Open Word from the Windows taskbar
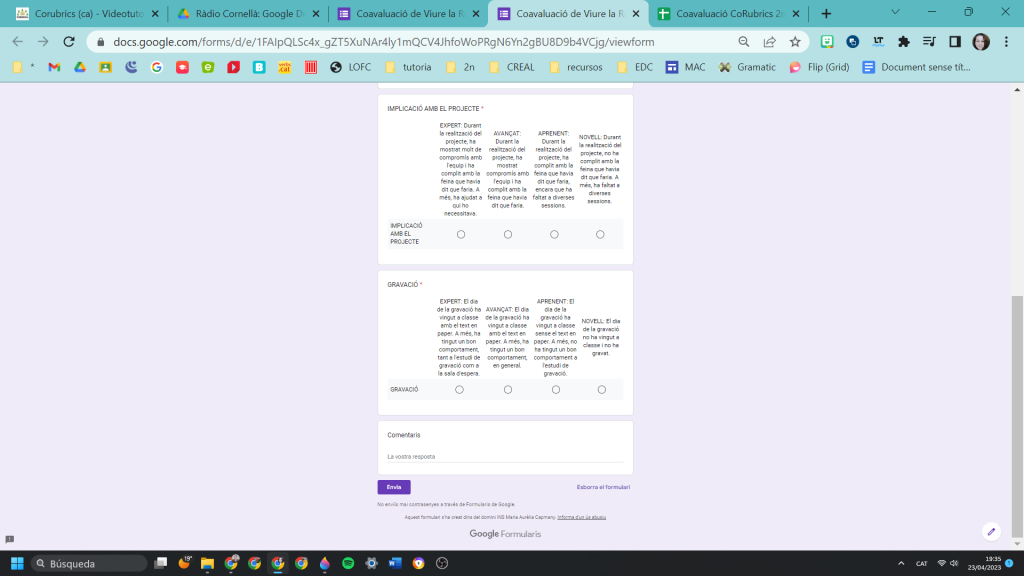1024x576 pixels. [395, 563]
